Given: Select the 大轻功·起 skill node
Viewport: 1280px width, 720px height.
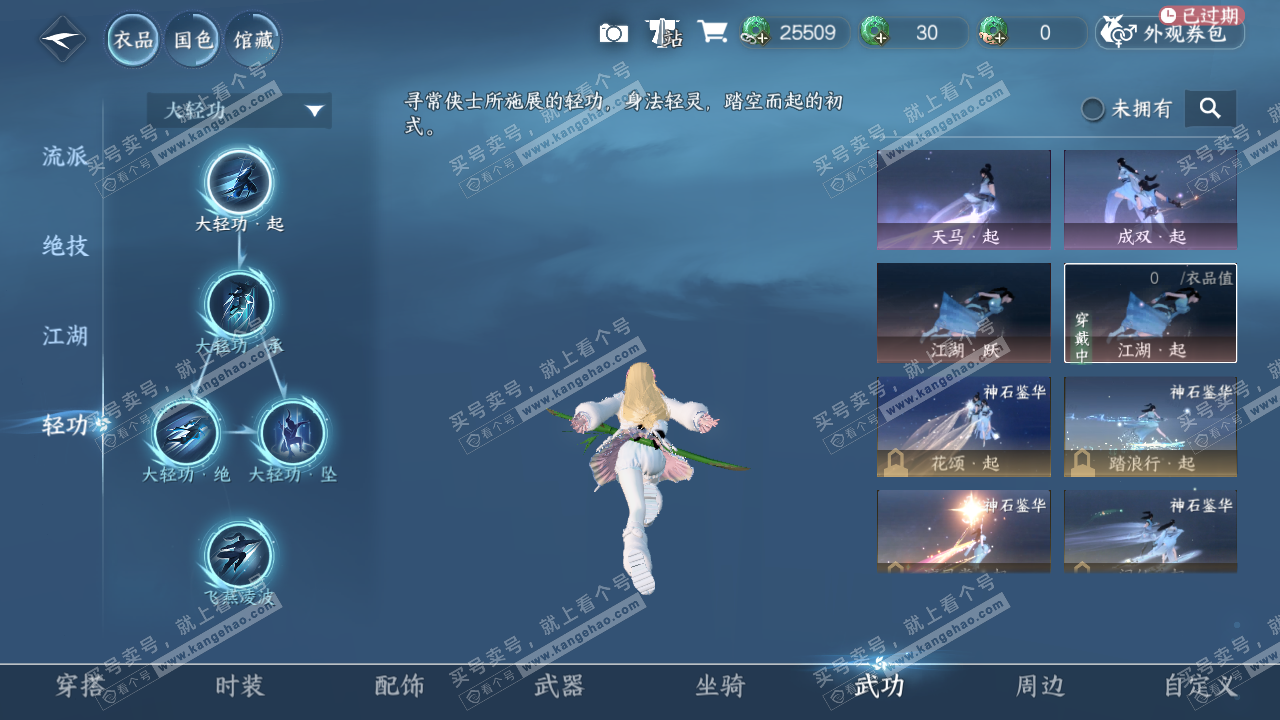Looking at the screenshot, I should click(236, 181).
